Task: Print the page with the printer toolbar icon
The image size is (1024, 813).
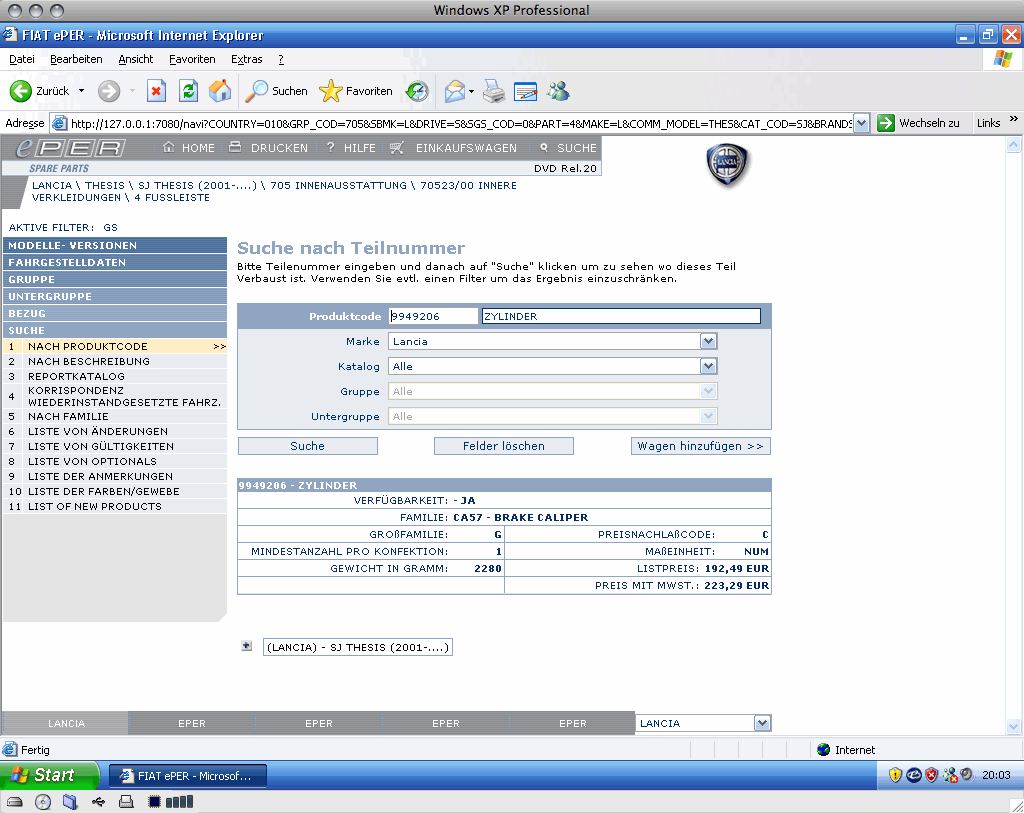Action: tap(494, 91)
